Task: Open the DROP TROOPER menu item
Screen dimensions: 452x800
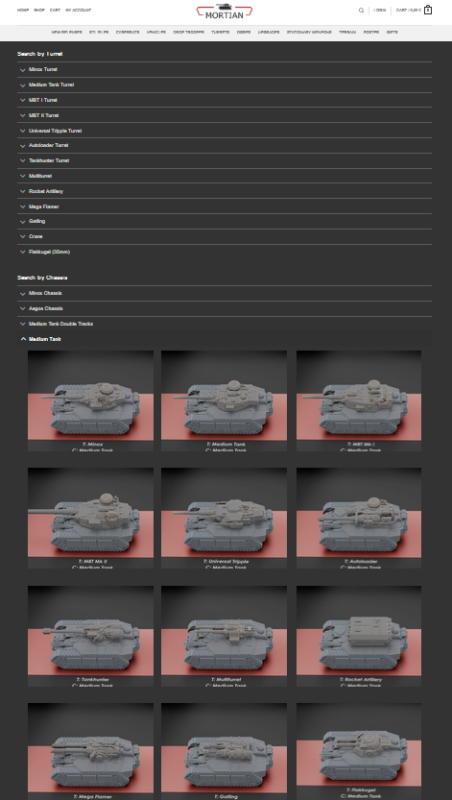Action: coord(189,32)
